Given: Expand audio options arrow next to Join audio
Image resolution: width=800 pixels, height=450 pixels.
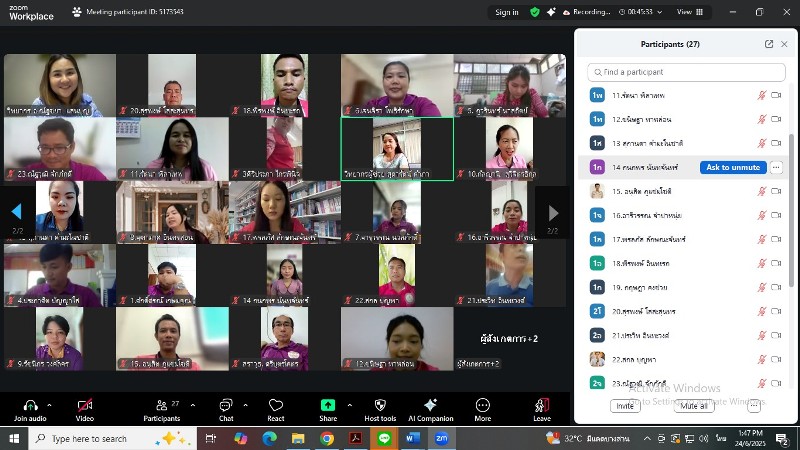Looking at the screenshot, I should pyautogui.click(x=49, y=405).
